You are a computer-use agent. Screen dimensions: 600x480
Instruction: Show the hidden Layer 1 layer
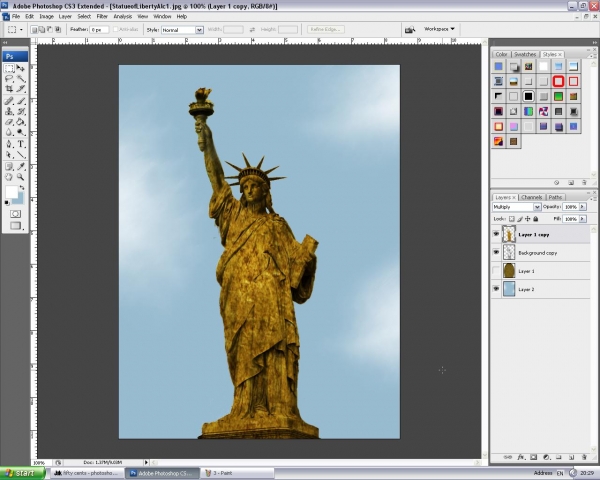click(x=496, y=271)
